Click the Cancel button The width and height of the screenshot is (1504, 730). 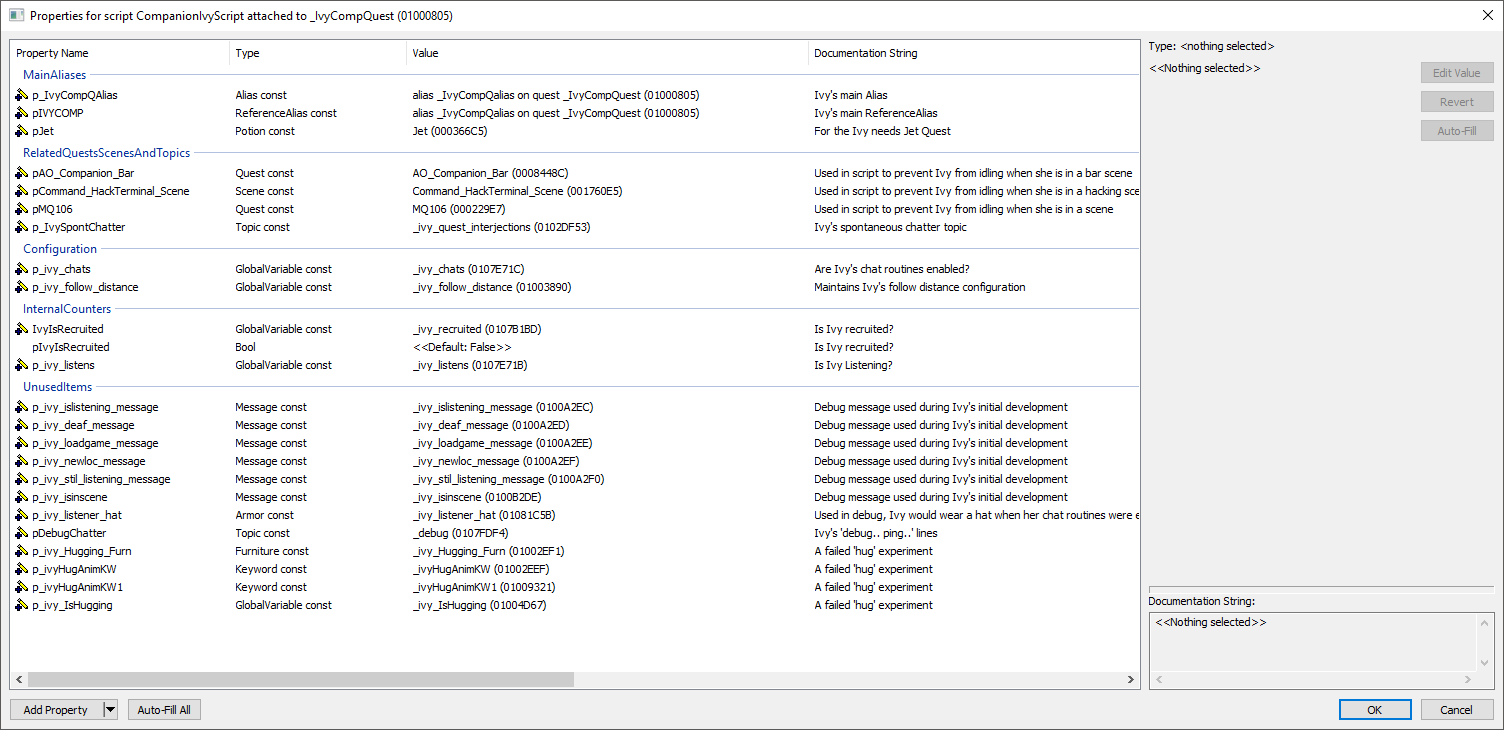click(x=1457, y=710)
